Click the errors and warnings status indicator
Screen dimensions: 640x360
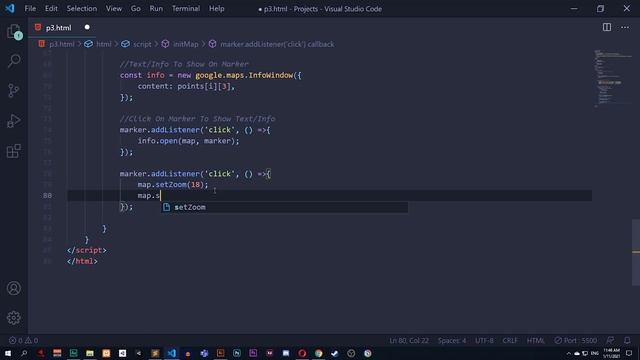(23, 340)
